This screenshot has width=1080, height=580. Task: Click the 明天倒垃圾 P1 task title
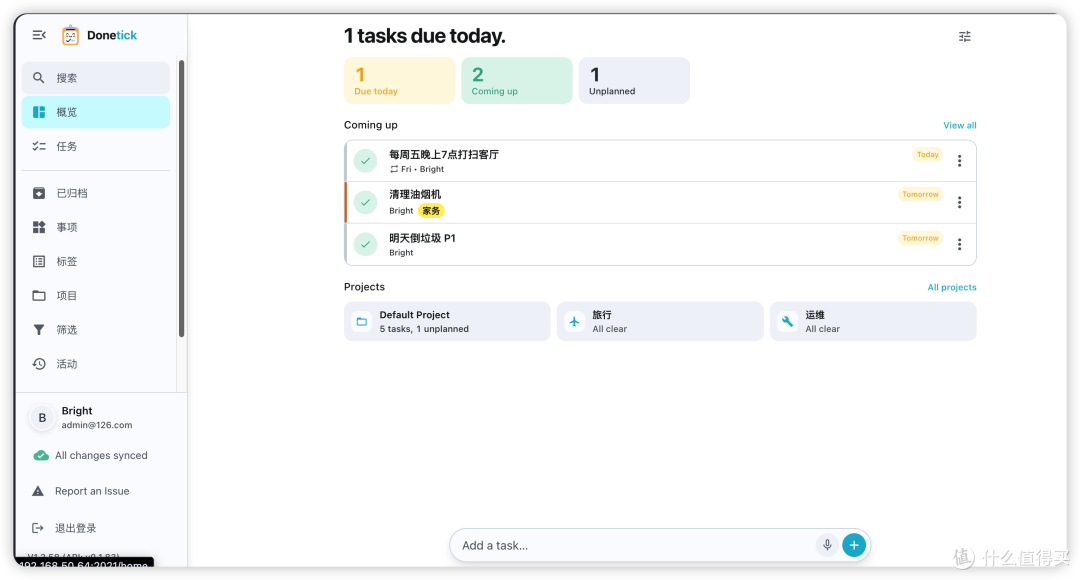tap(422, 238)
